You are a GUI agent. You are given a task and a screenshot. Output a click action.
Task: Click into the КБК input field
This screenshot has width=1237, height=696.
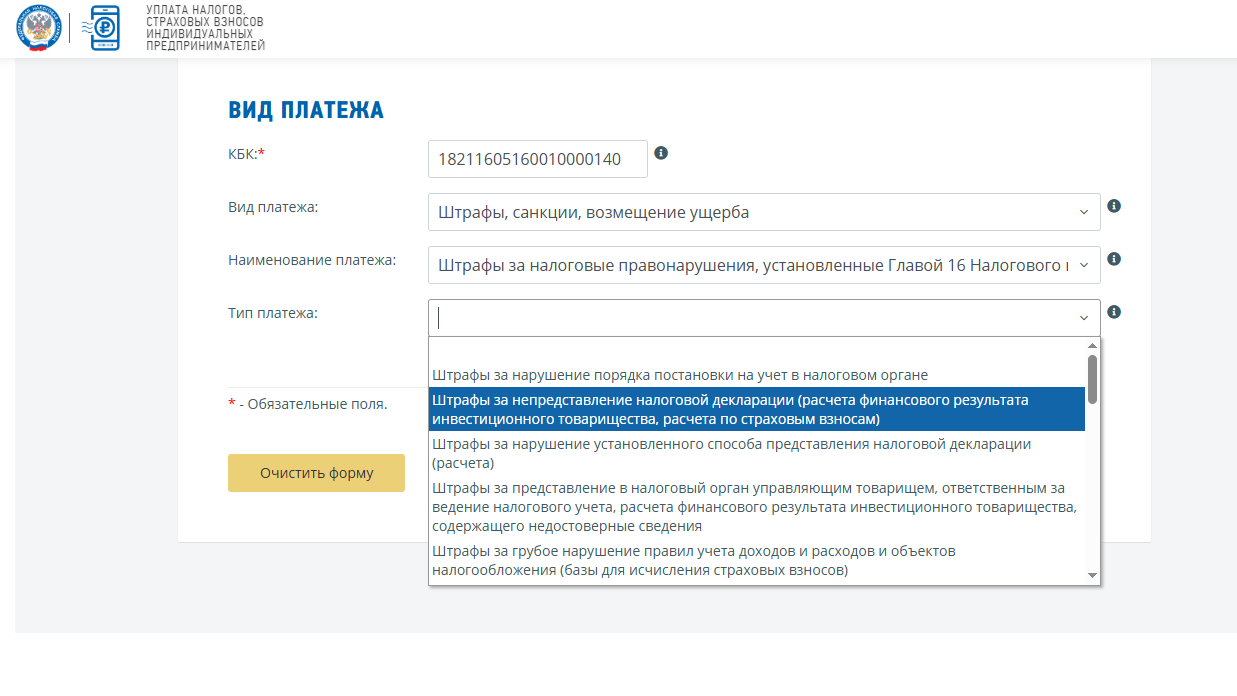(537, 159)
